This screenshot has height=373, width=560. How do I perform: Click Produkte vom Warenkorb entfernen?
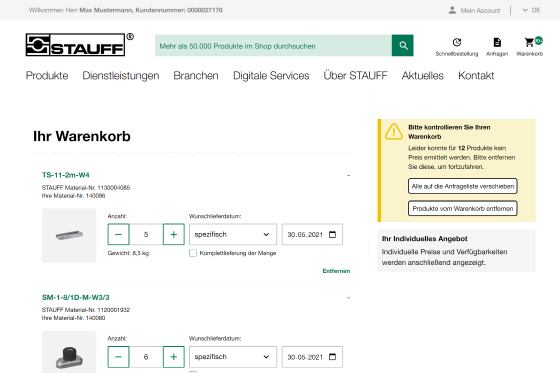462,208
